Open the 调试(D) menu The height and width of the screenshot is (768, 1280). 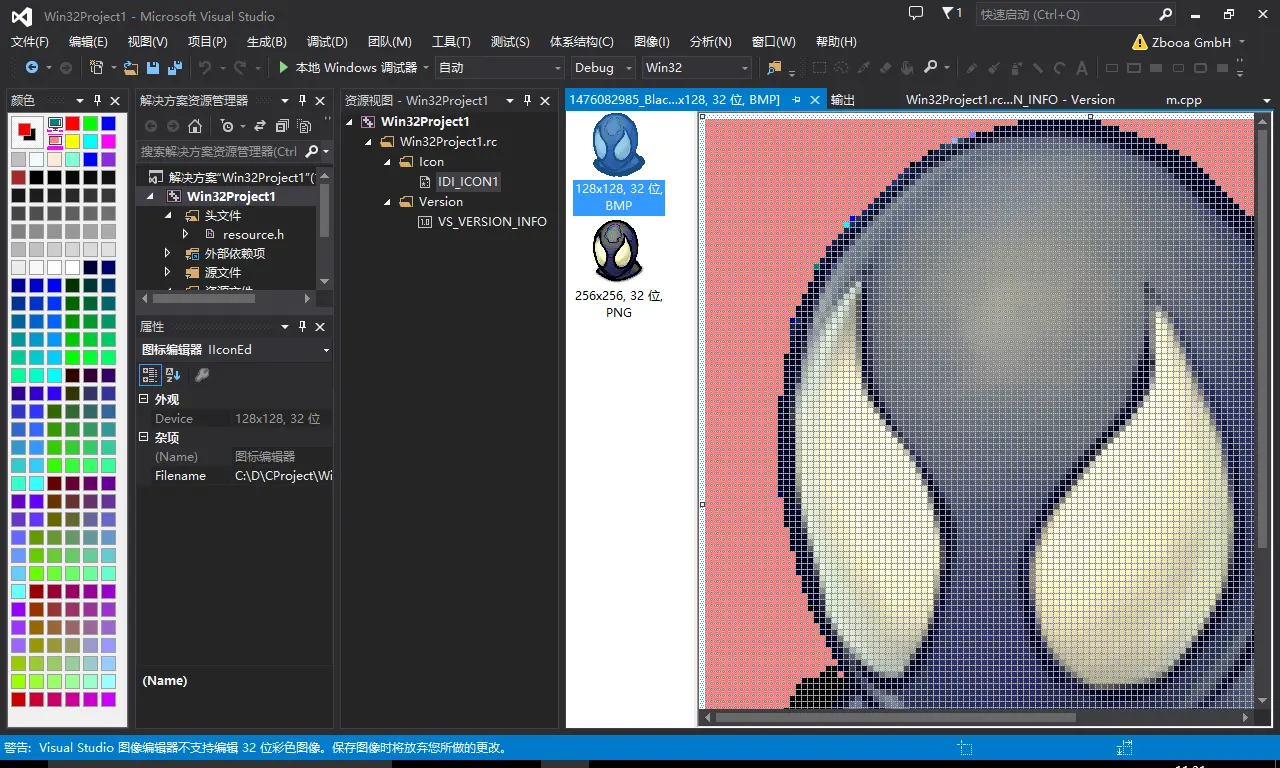pyautogui.click(x=327, y=41)
